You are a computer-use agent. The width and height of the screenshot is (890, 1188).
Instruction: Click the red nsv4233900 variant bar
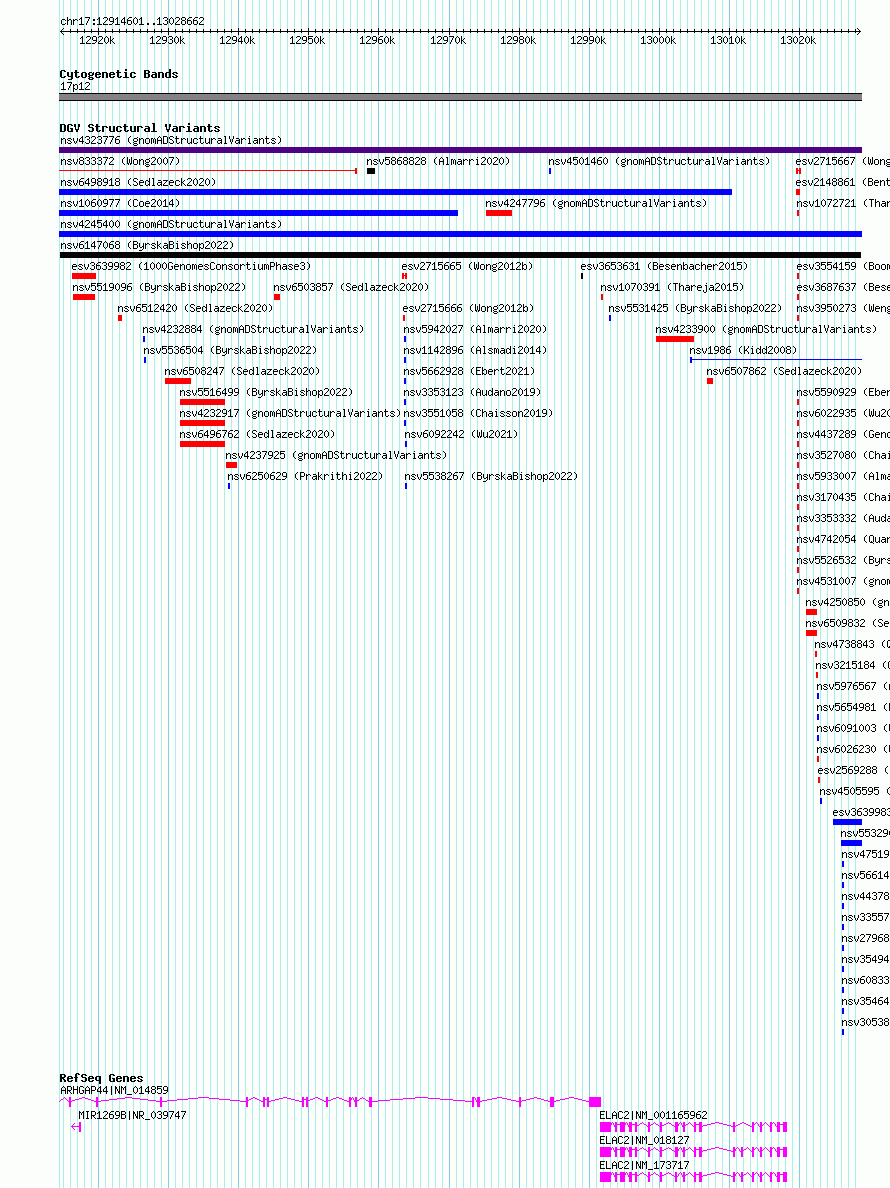pyautogui.click(x=675, y=339)
